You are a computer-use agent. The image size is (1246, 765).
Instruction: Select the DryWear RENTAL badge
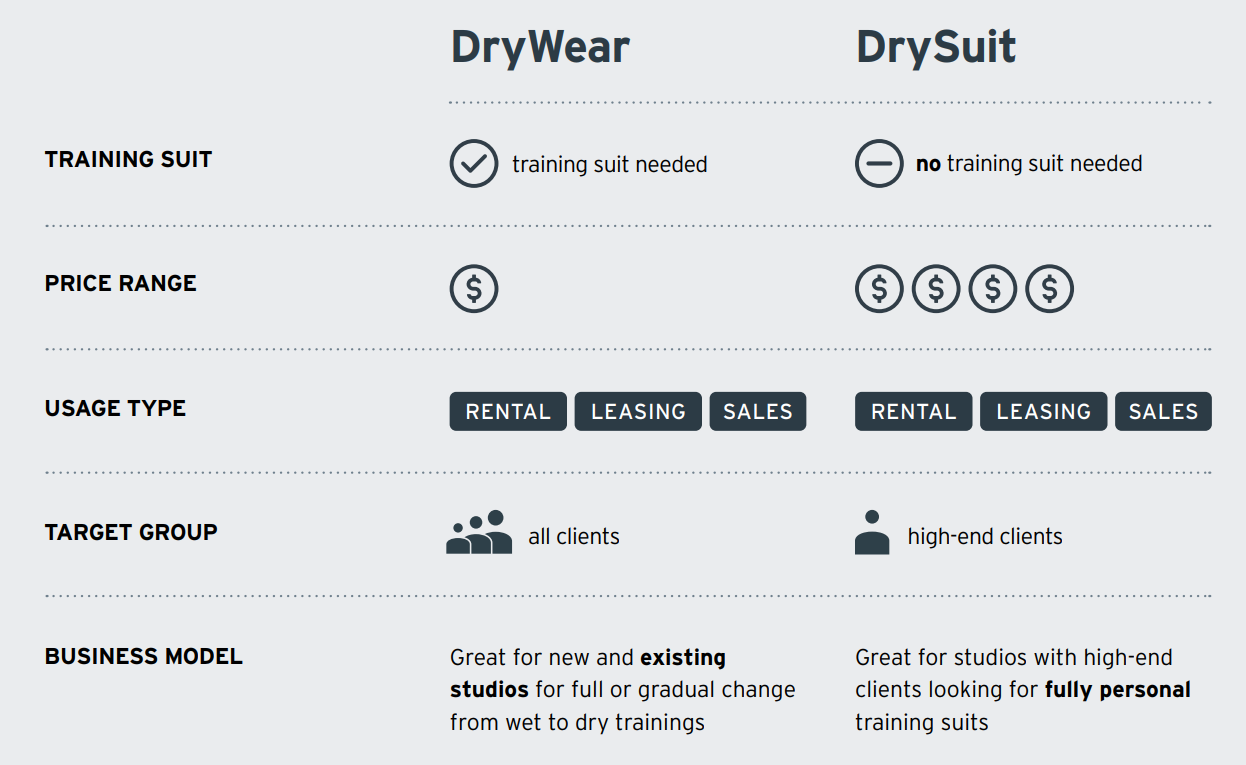[508, 412]
